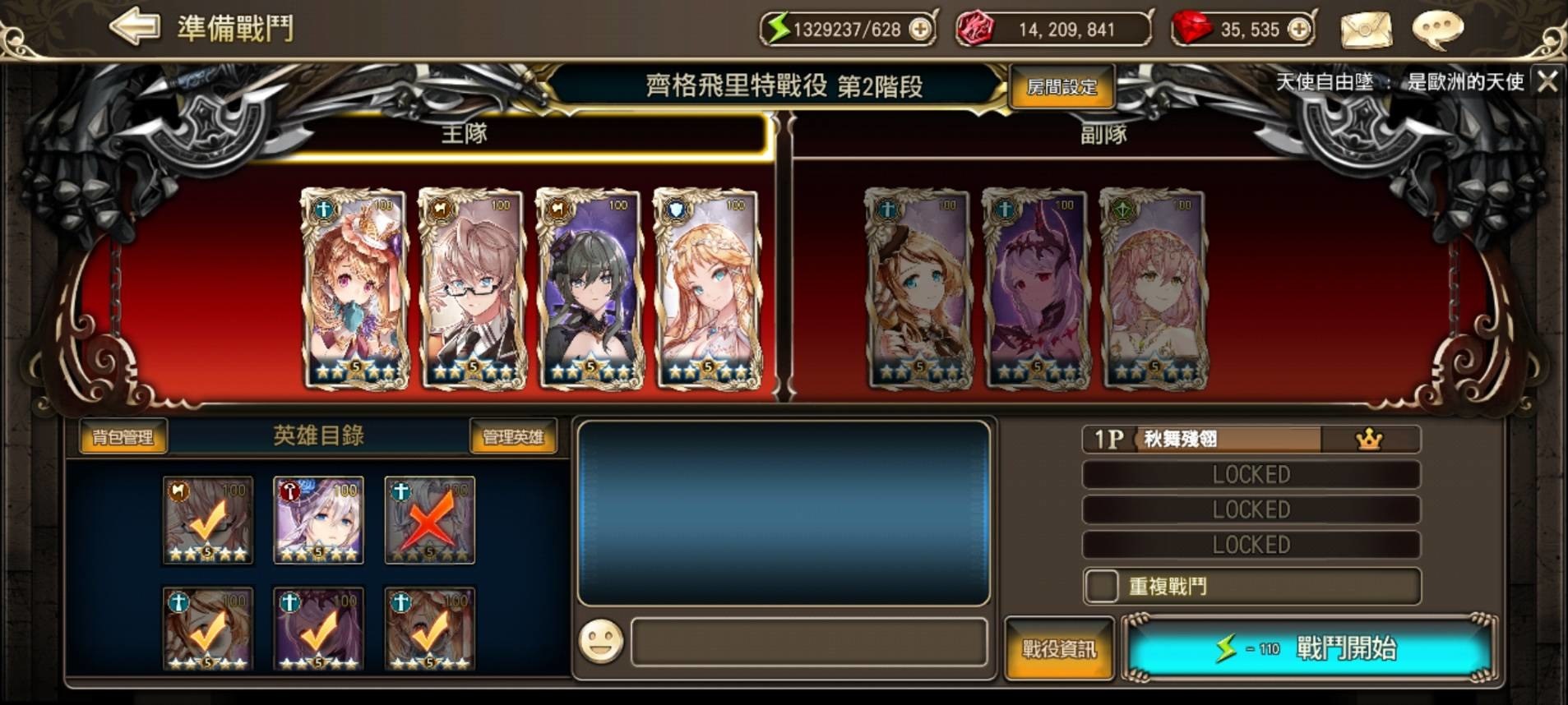
Task: Add rubies with the plus icon
Action: (1298, 30)
